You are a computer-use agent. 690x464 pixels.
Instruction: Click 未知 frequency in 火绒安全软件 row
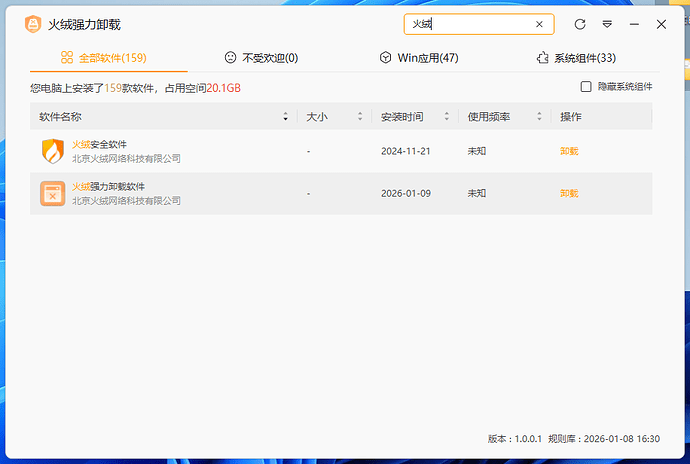[x=477, y=151]
